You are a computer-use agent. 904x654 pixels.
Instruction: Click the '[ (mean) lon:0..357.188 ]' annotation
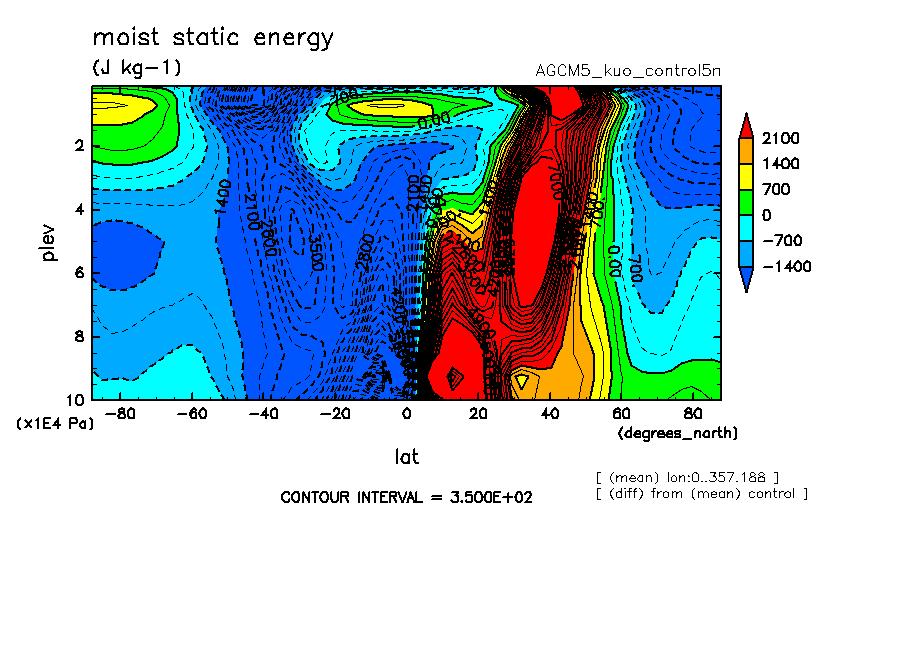pos(687,478)
